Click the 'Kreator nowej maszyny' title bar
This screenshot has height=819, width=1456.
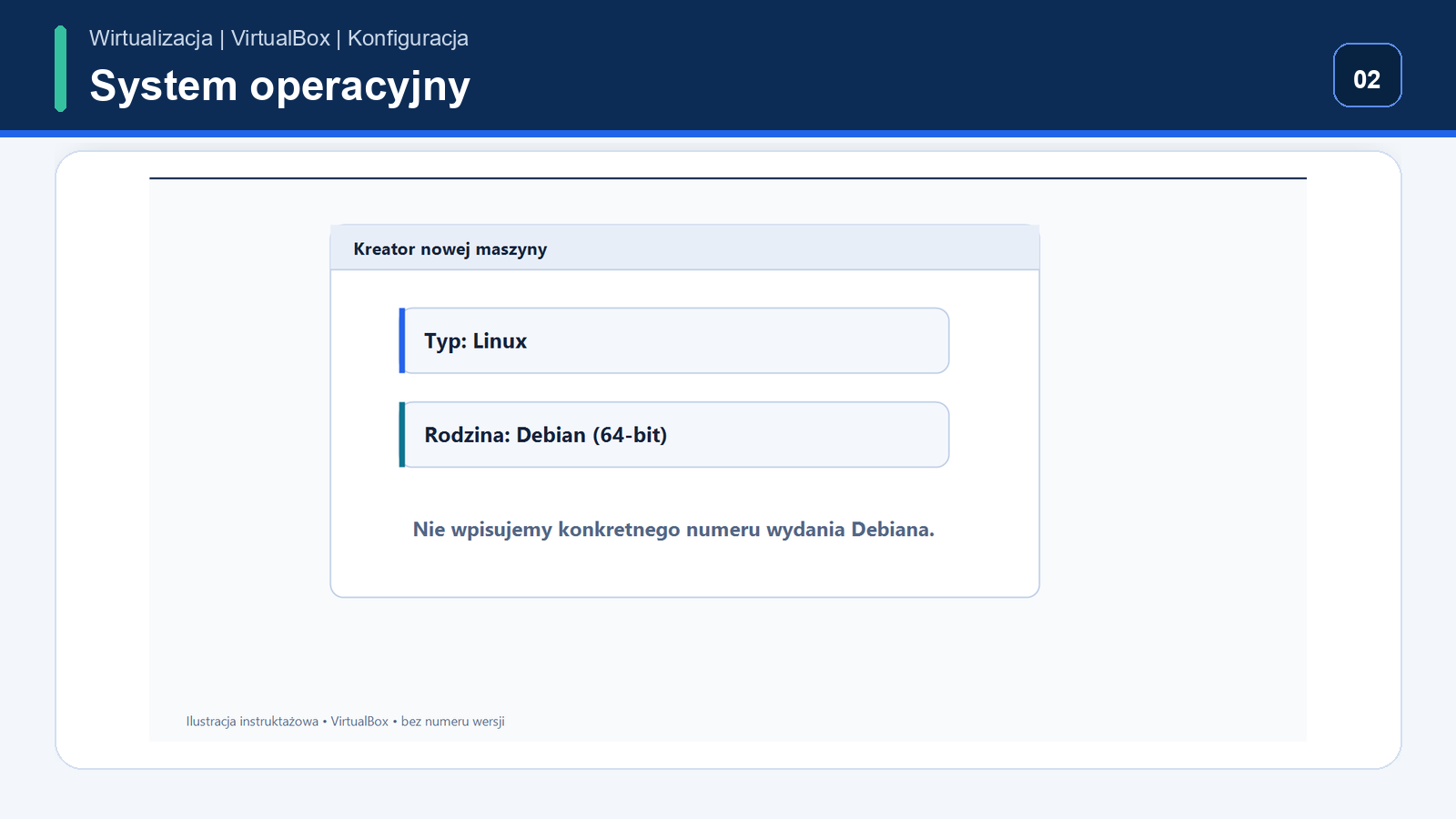684,248
